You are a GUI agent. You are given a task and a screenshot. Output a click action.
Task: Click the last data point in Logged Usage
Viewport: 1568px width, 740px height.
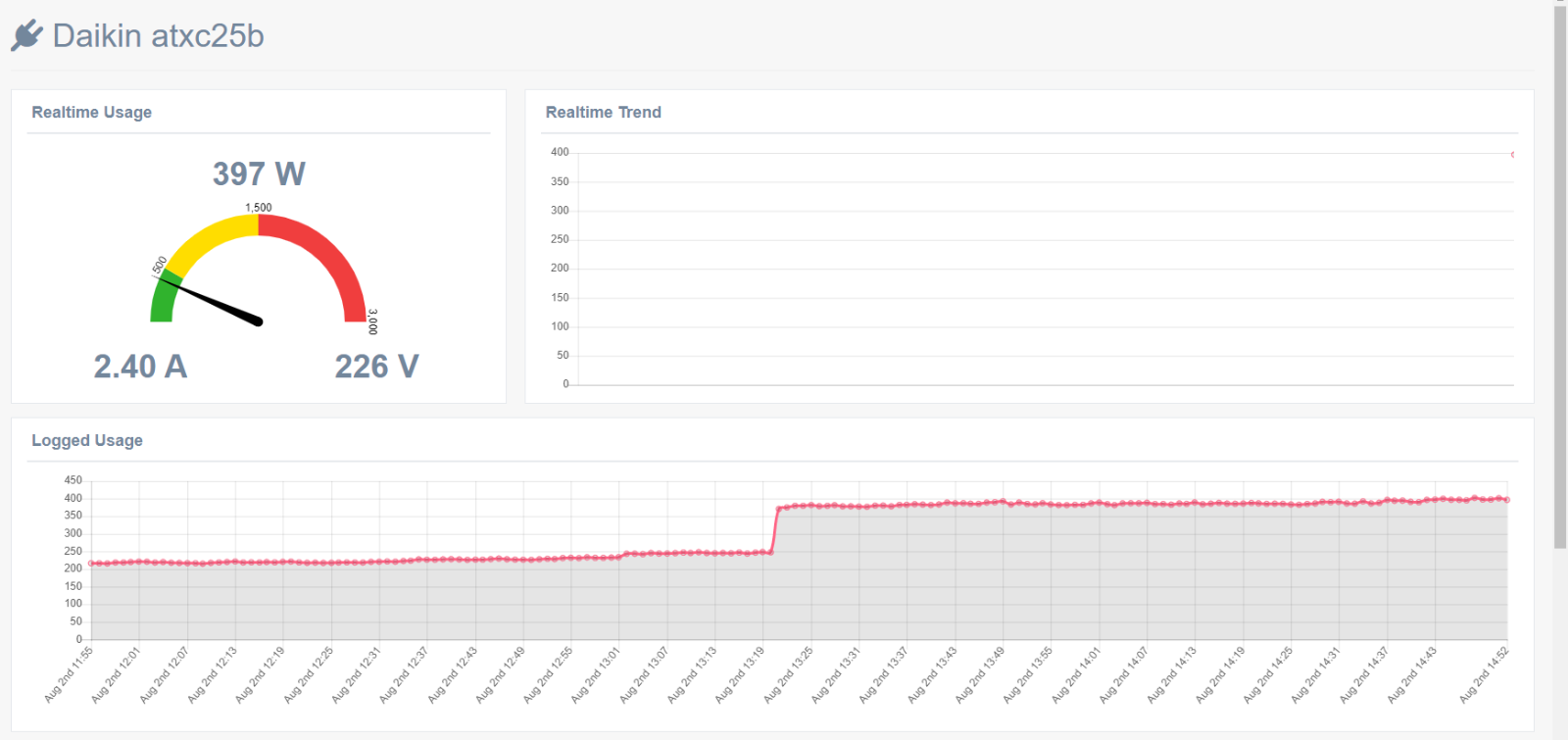click(x=1507, y=500)
